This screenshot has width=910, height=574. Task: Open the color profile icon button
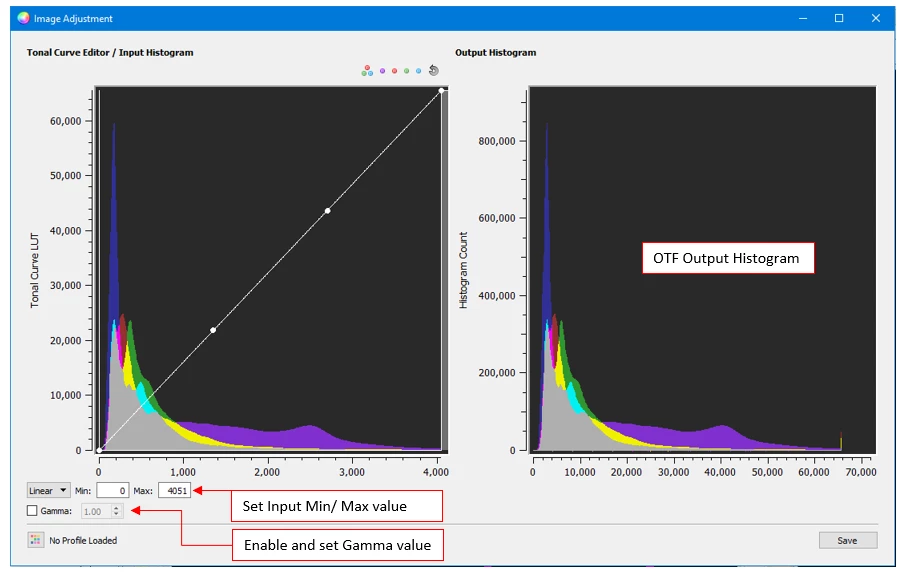pyautogui.click(x=36, y=540)
